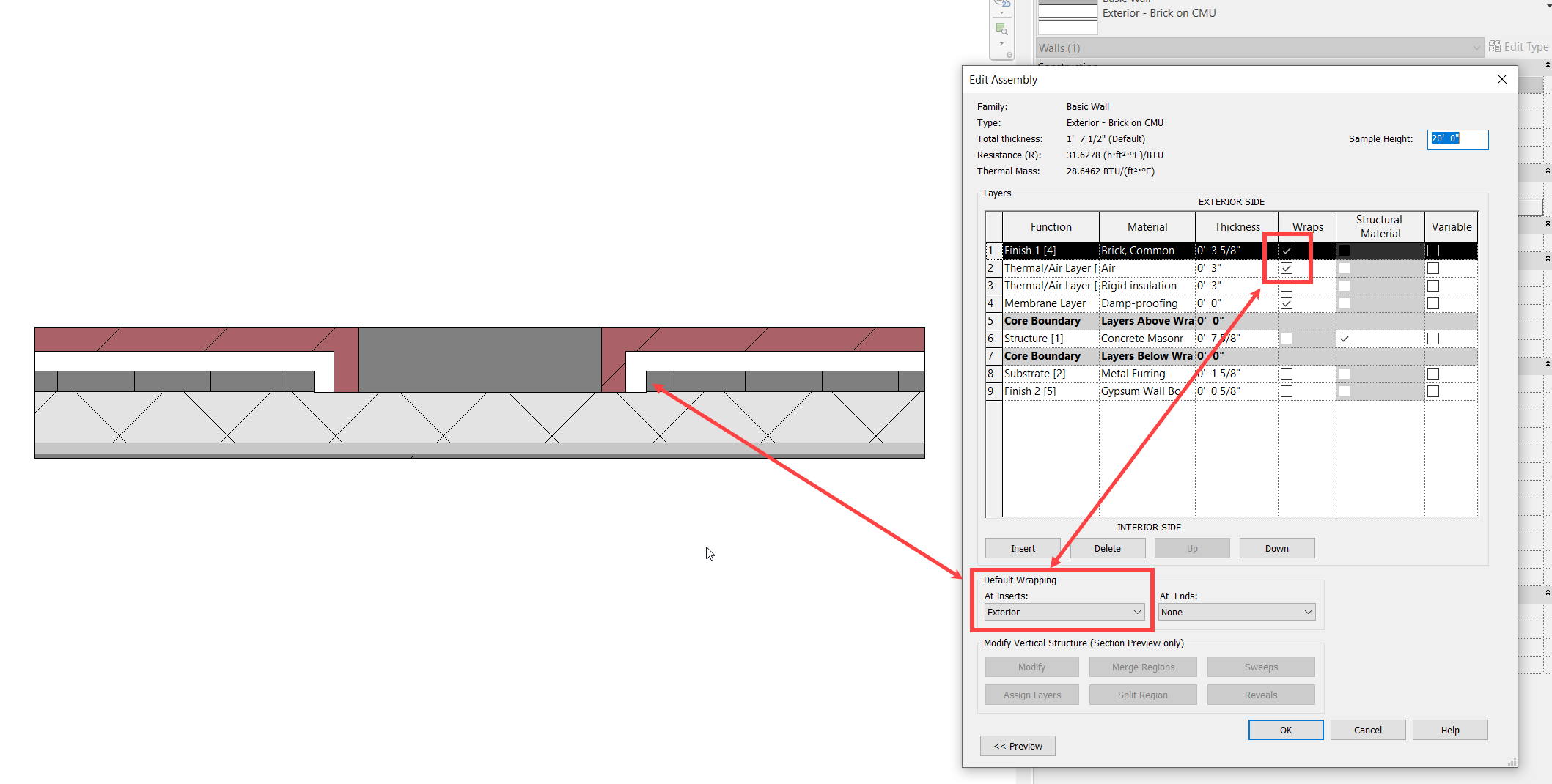The image size is (1552, 784).
Task: Toggle Wraps for the Damp-proofing membrane layer
Action: (x=1287, y=303)
